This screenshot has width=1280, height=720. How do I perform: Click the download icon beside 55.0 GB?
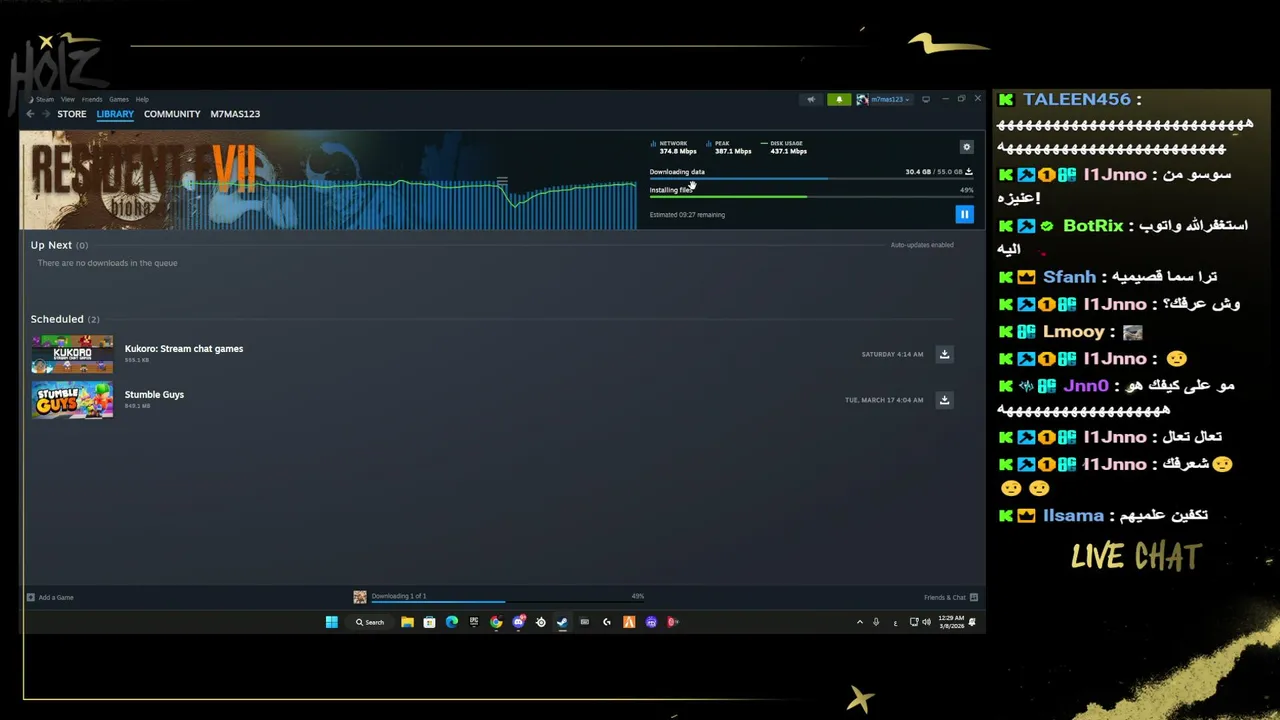pos(968,172)
